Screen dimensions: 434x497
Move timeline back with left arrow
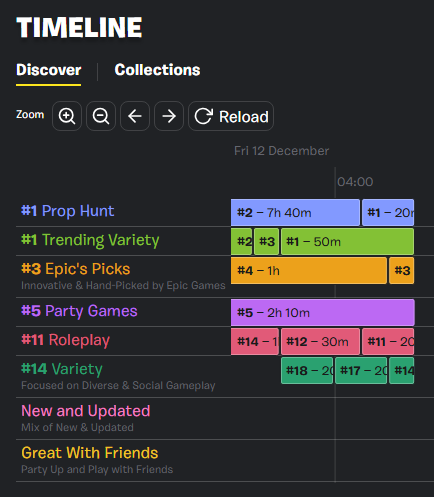(x=135, y=116)
